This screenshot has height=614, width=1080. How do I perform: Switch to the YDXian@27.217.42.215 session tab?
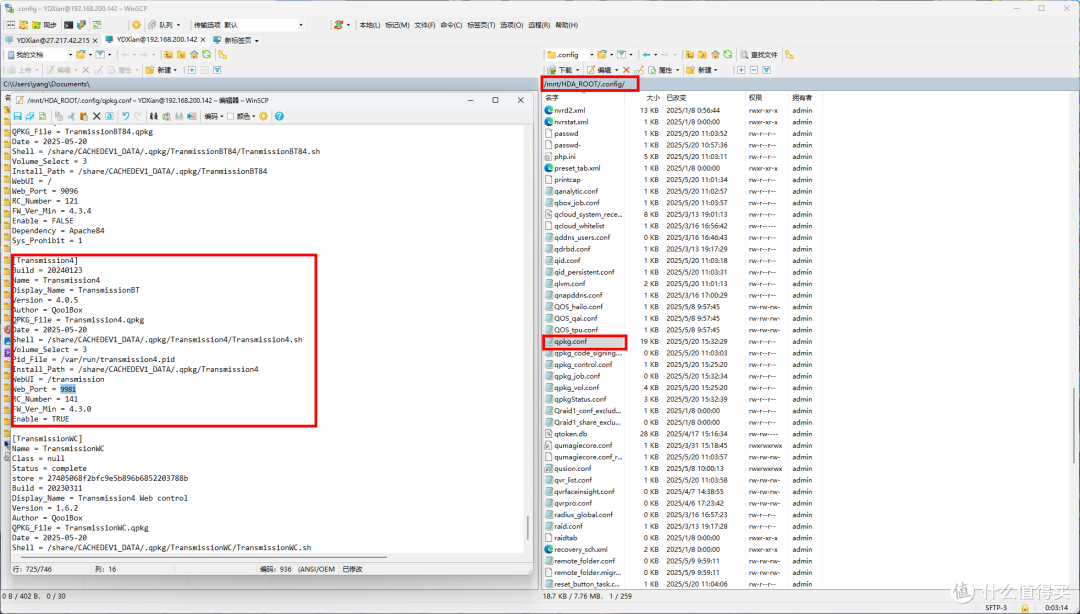[52, 40]
